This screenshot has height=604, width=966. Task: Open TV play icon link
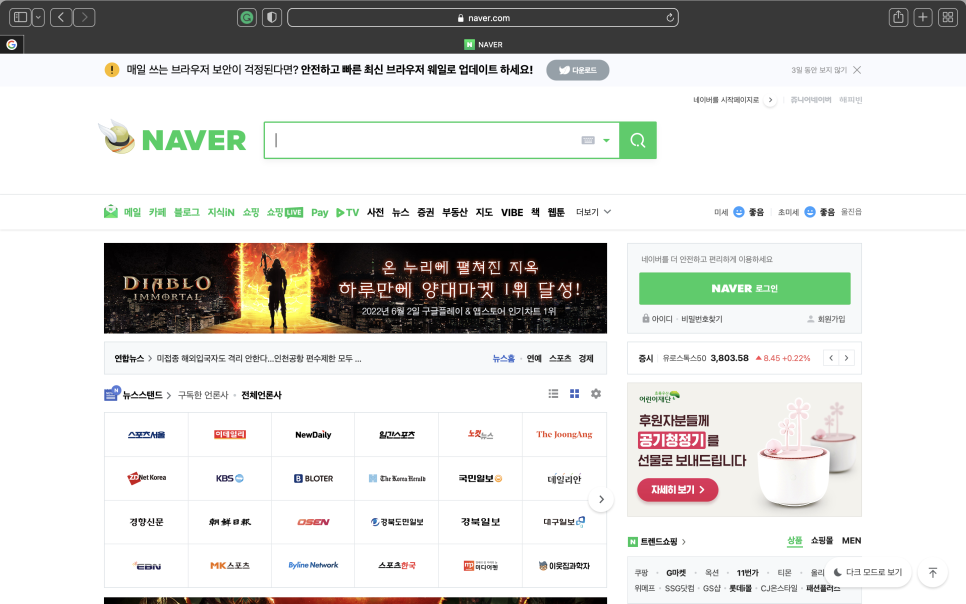pos(347,213)
